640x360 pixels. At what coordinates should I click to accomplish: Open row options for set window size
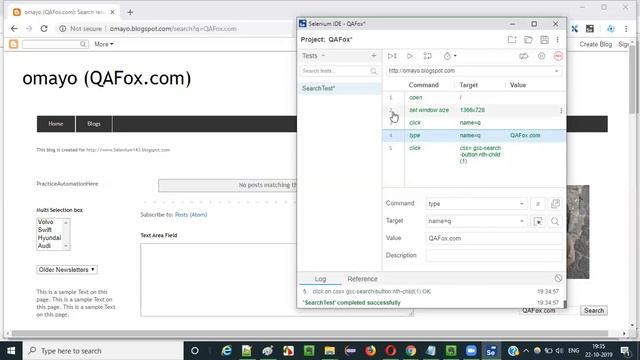click(561, 111)
